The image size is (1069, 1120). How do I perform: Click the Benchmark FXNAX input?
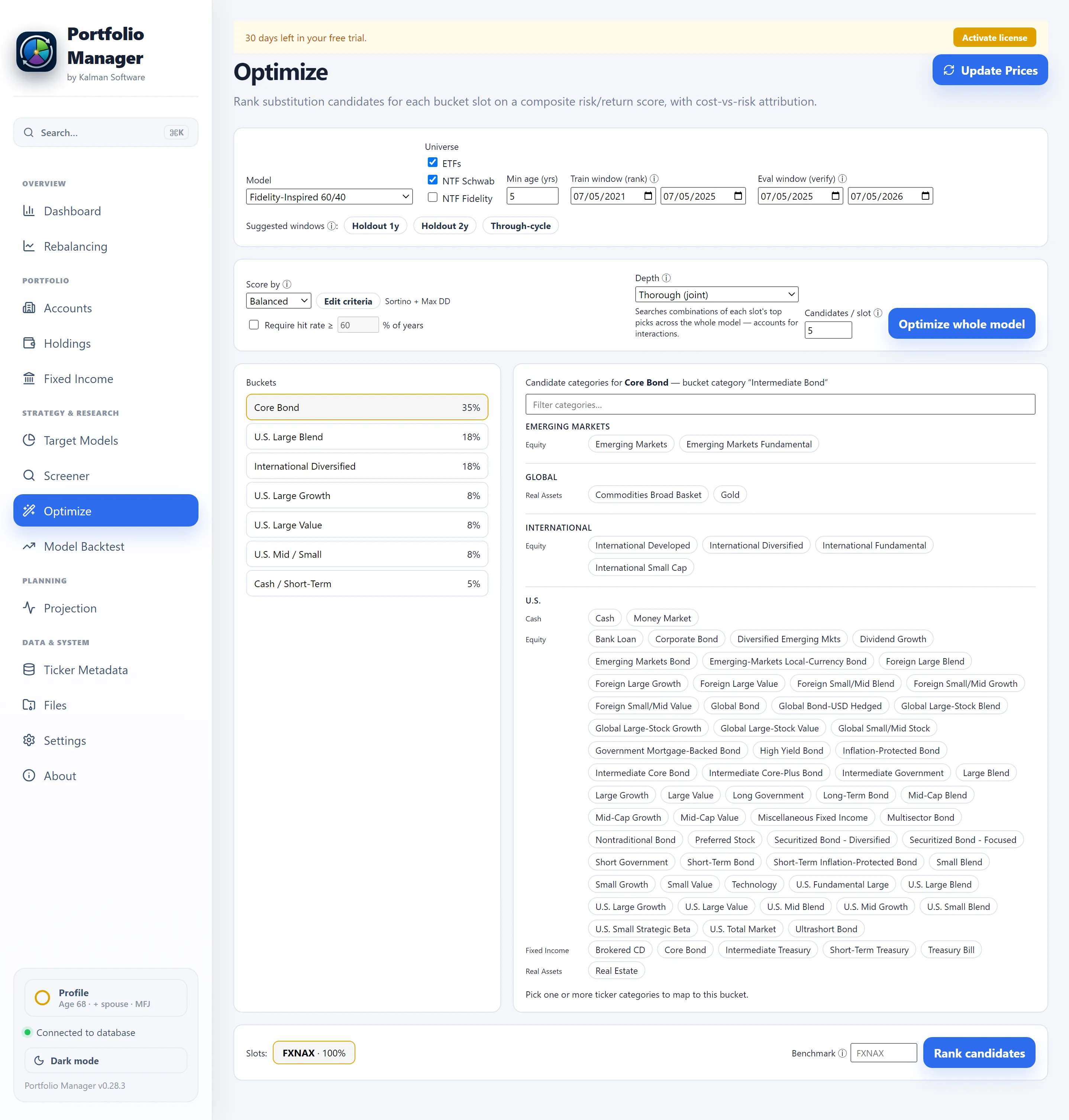883,1053
